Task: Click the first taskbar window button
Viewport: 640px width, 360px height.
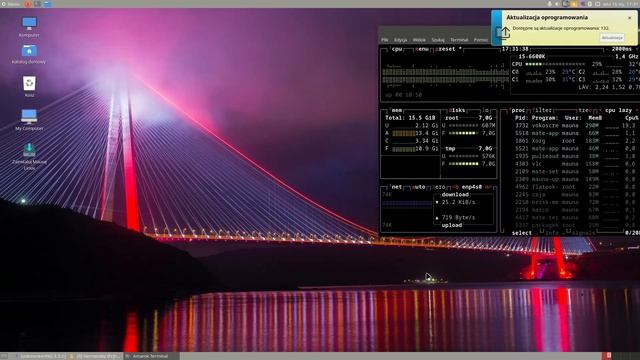Action: point(42,356)
